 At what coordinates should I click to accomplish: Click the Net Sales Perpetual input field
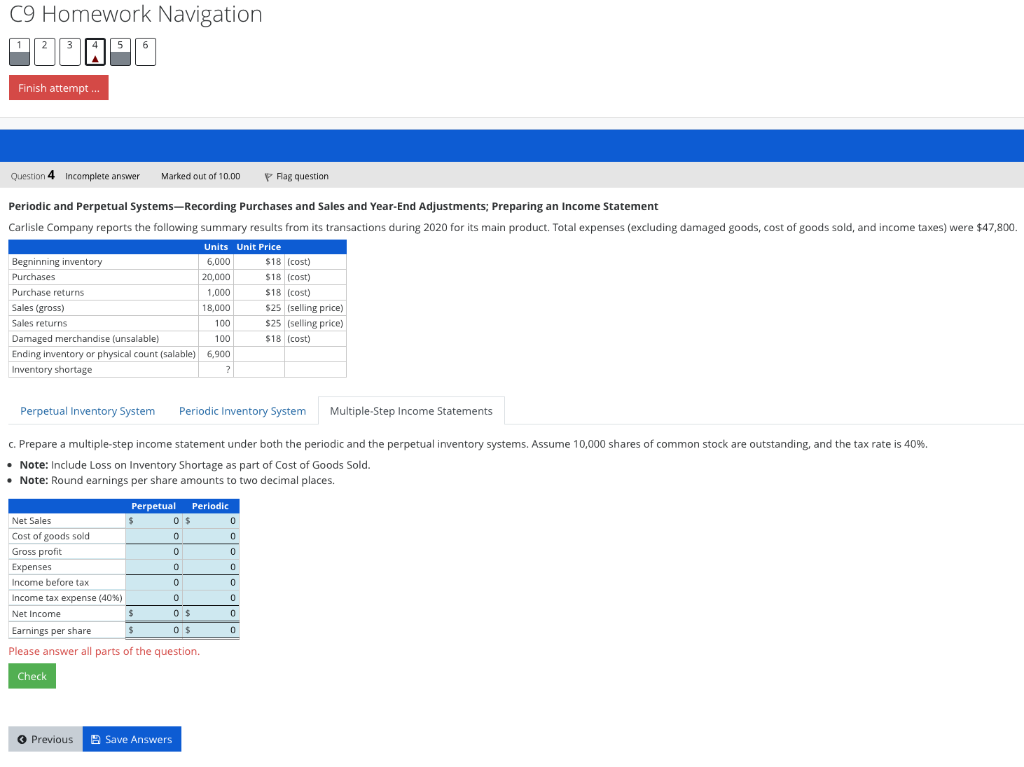pyautogui.click(x=155, y=520)
